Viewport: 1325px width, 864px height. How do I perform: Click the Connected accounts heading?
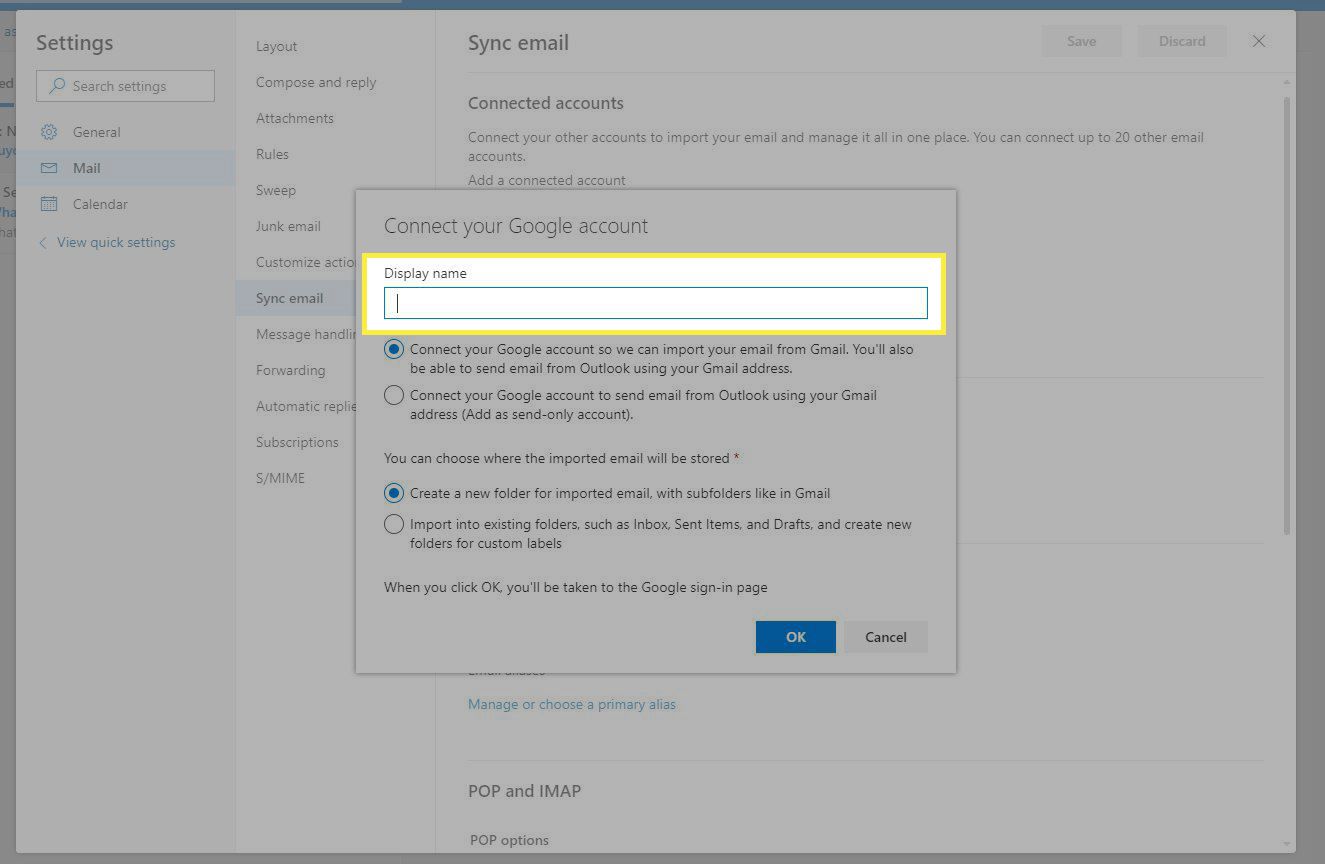coord(546,103)
